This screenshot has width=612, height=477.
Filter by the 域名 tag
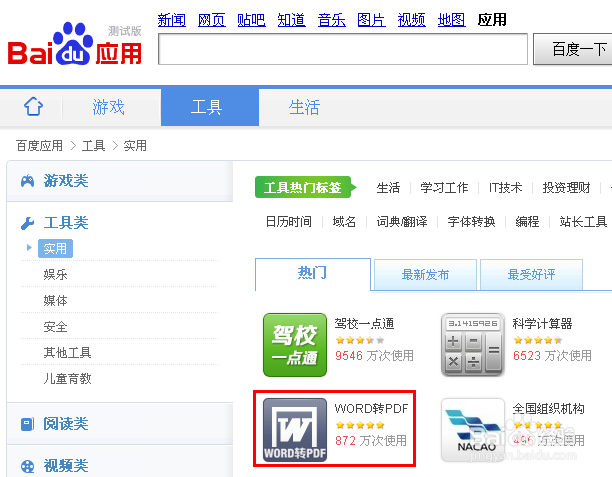tap(344, 222)
